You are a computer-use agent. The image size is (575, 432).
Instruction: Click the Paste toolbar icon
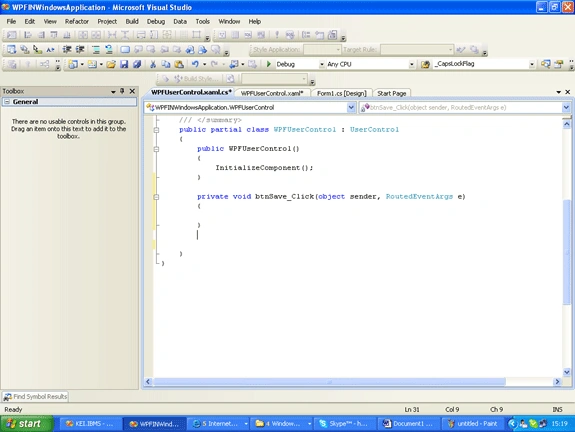[179, 64]
